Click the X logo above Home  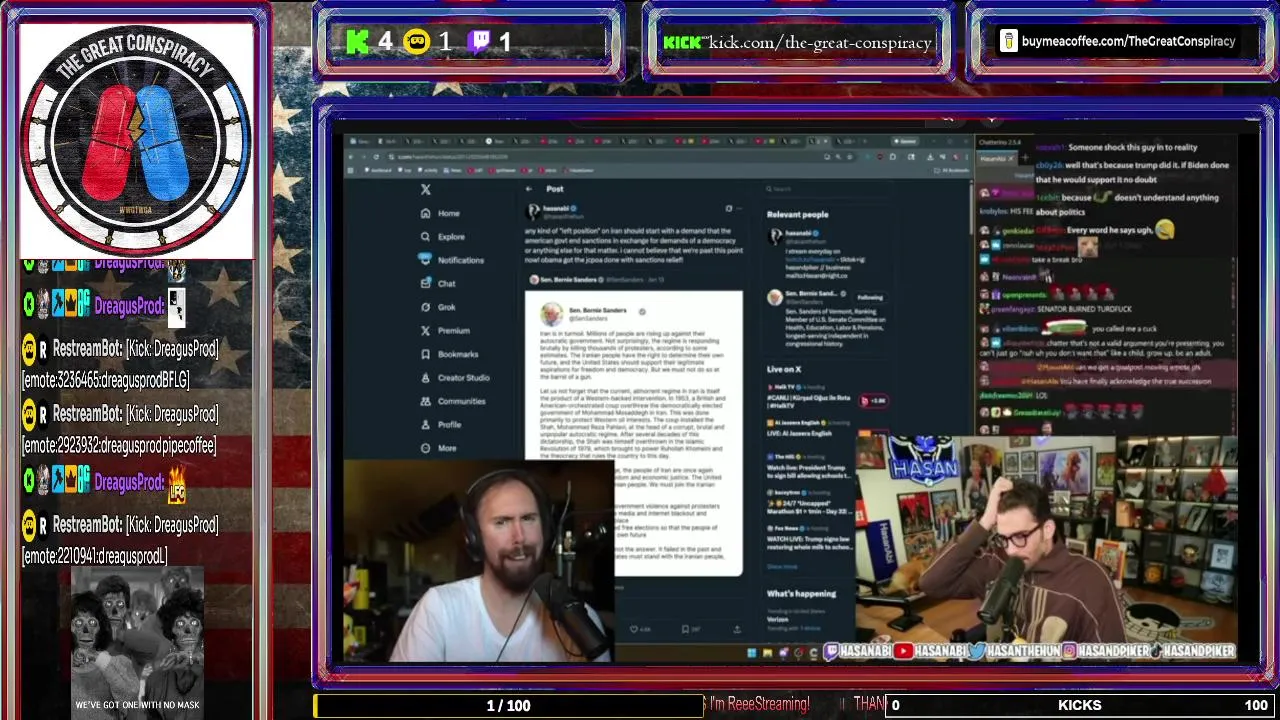[426, 189]
